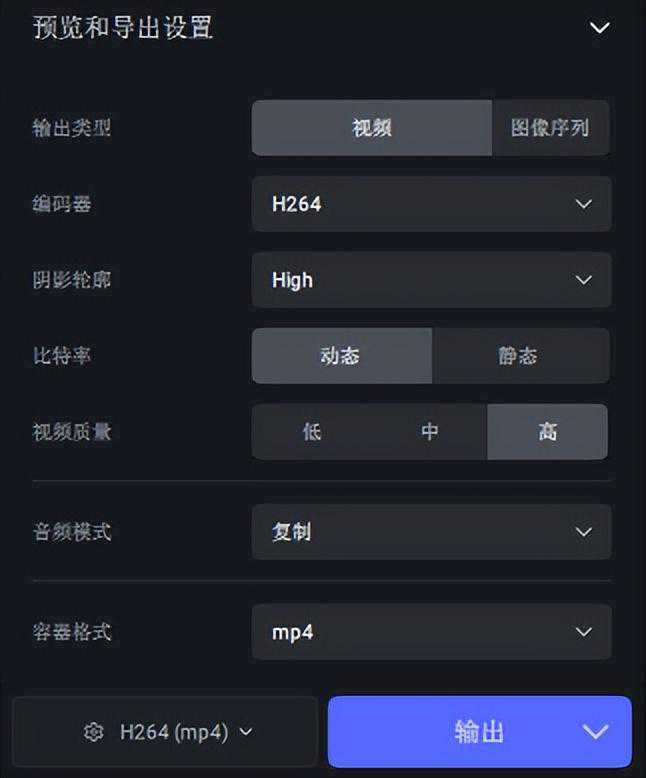
Task: Open the 音频模式 复制 dropdown
Action: click(431, 532)
